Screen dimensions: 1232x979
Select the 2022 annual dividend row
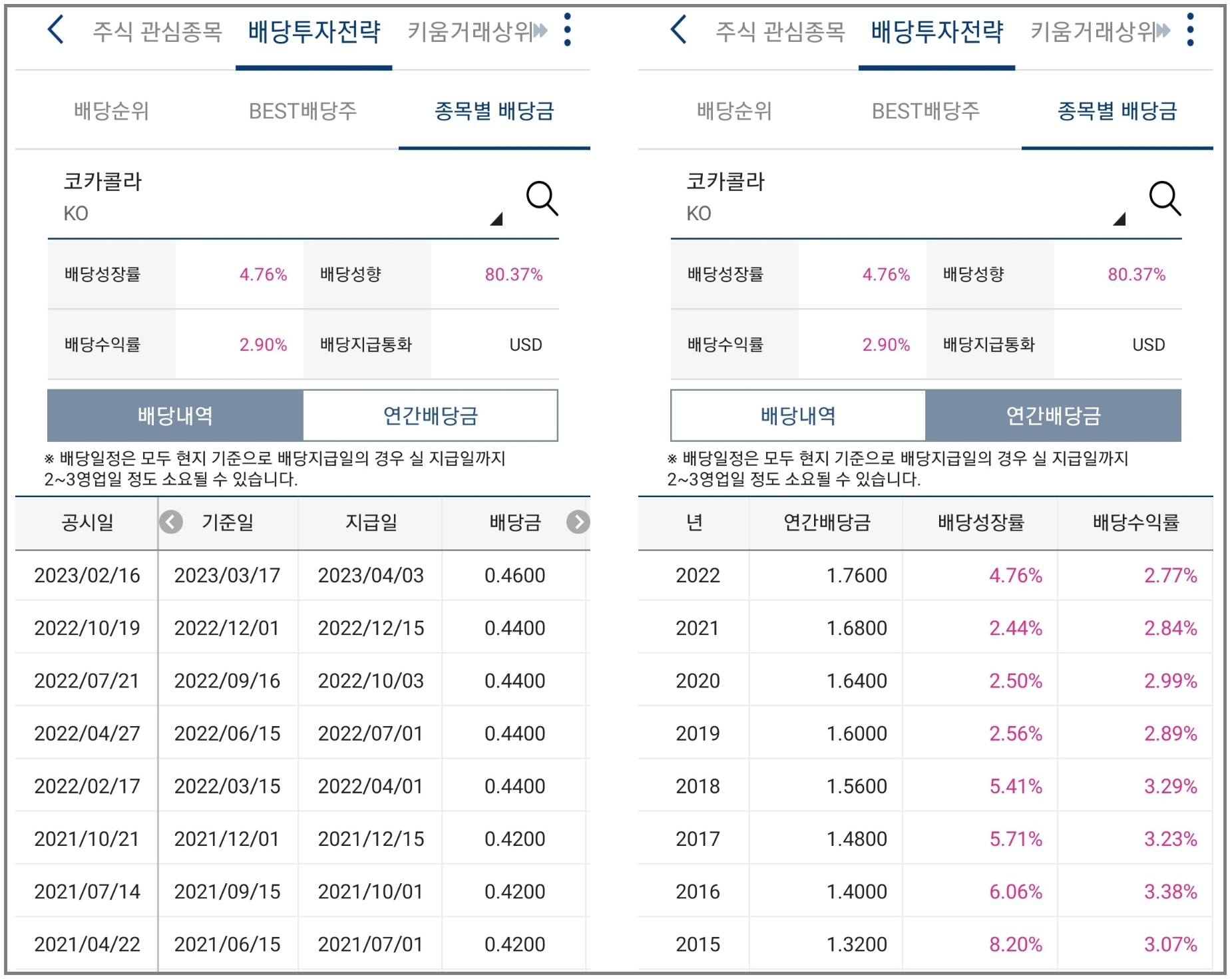pyautogui.click(x=926, y=575)
